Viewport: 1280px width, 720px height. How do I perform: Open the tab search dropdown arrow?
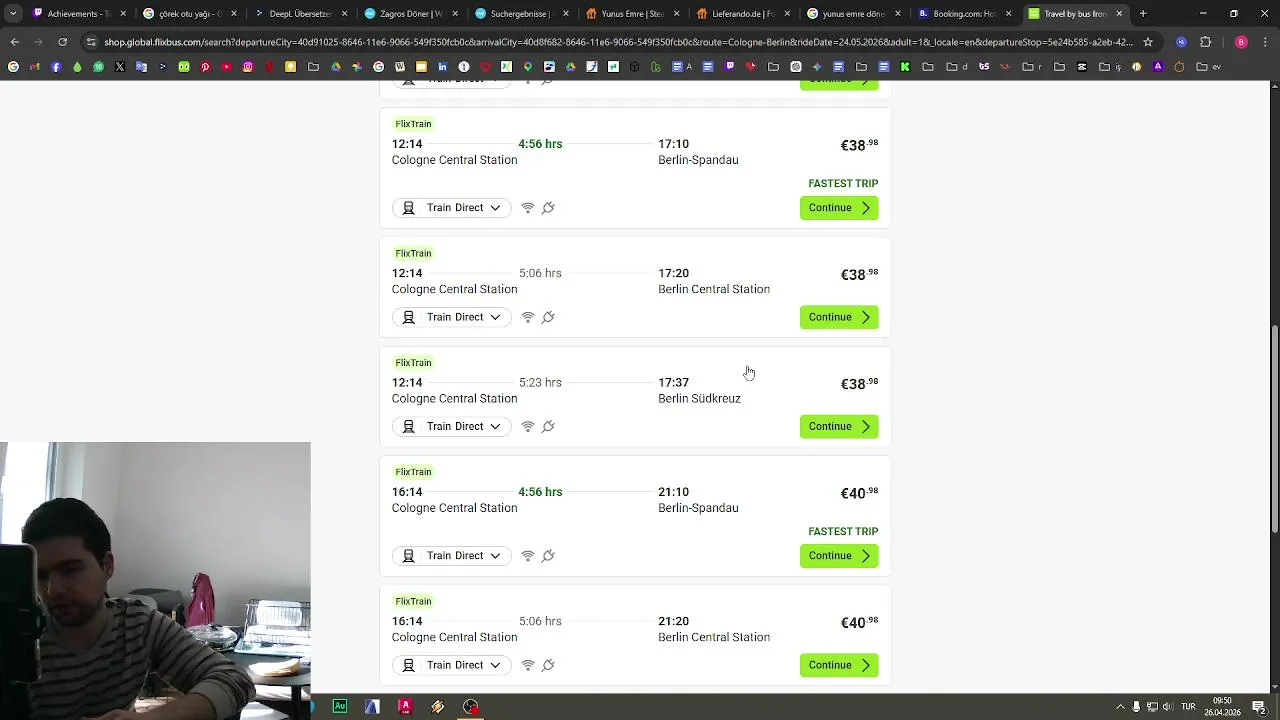click(x=13, y=14)
